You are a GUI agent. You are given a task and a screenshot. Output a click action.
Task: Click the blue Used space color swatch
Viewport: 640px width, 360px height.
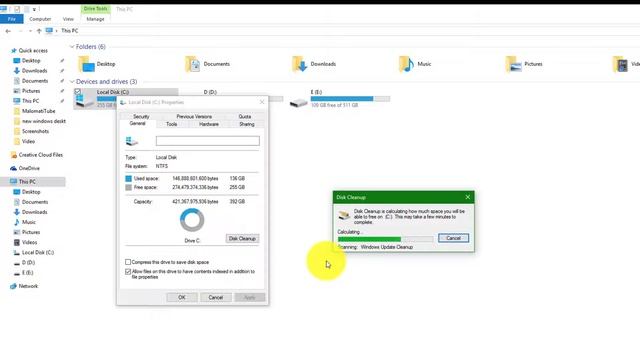pyautogui.click(x=129, y=178)
